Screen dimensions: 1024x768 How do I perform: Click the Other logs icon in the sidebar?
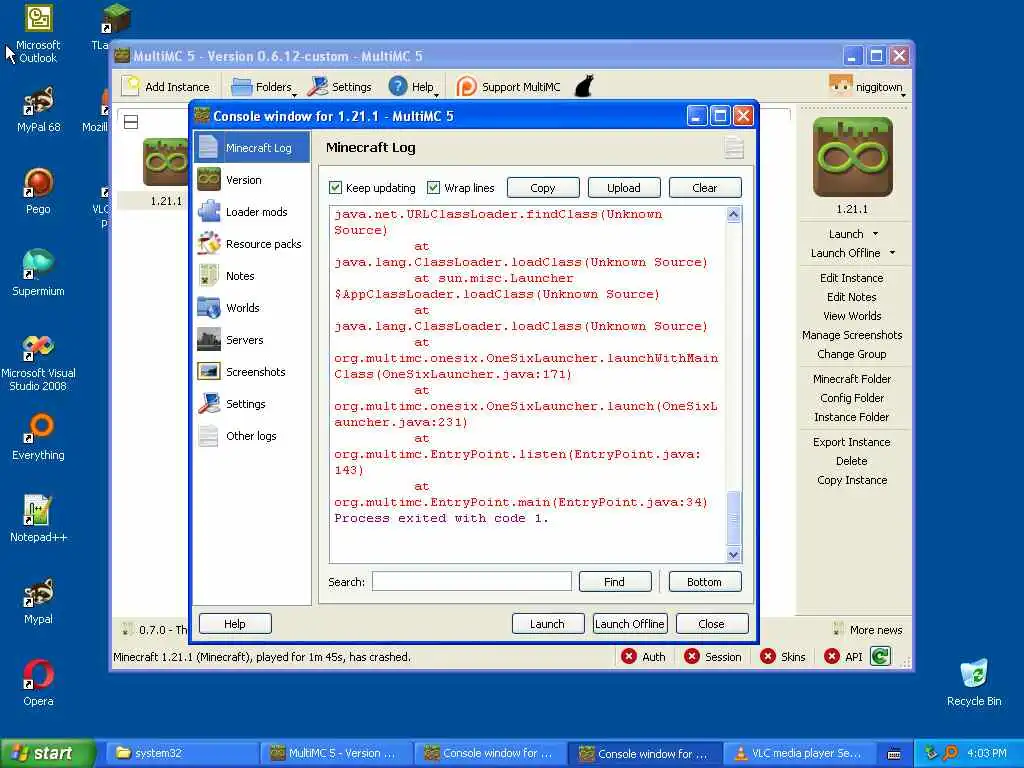pyautogui.click(x=209, y=436)
